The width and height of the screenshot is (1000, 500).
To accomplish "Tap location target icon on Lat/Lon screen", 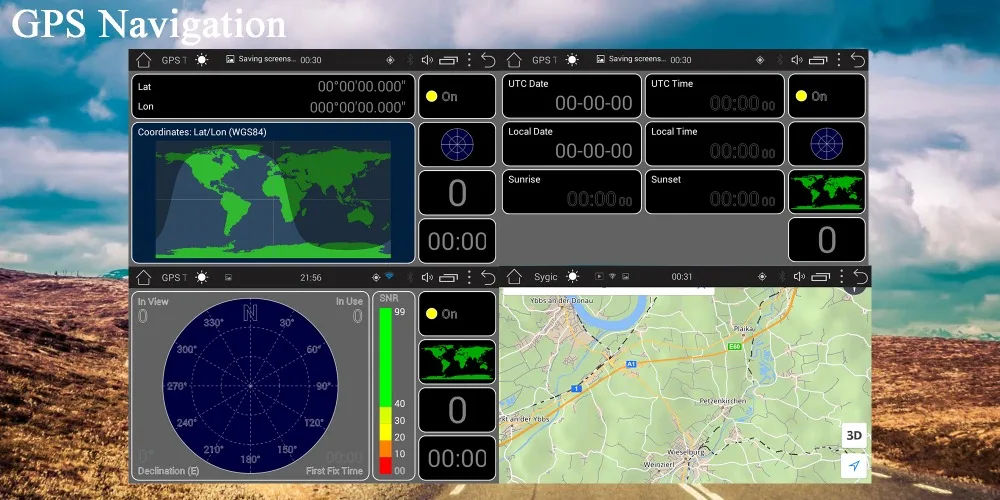I will (390, 60).
